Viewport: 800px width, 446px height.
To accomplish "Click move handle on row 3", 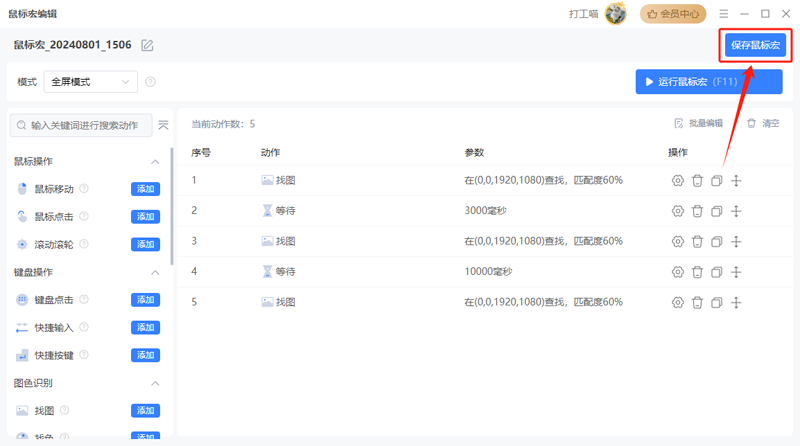I will coord(736,241).
